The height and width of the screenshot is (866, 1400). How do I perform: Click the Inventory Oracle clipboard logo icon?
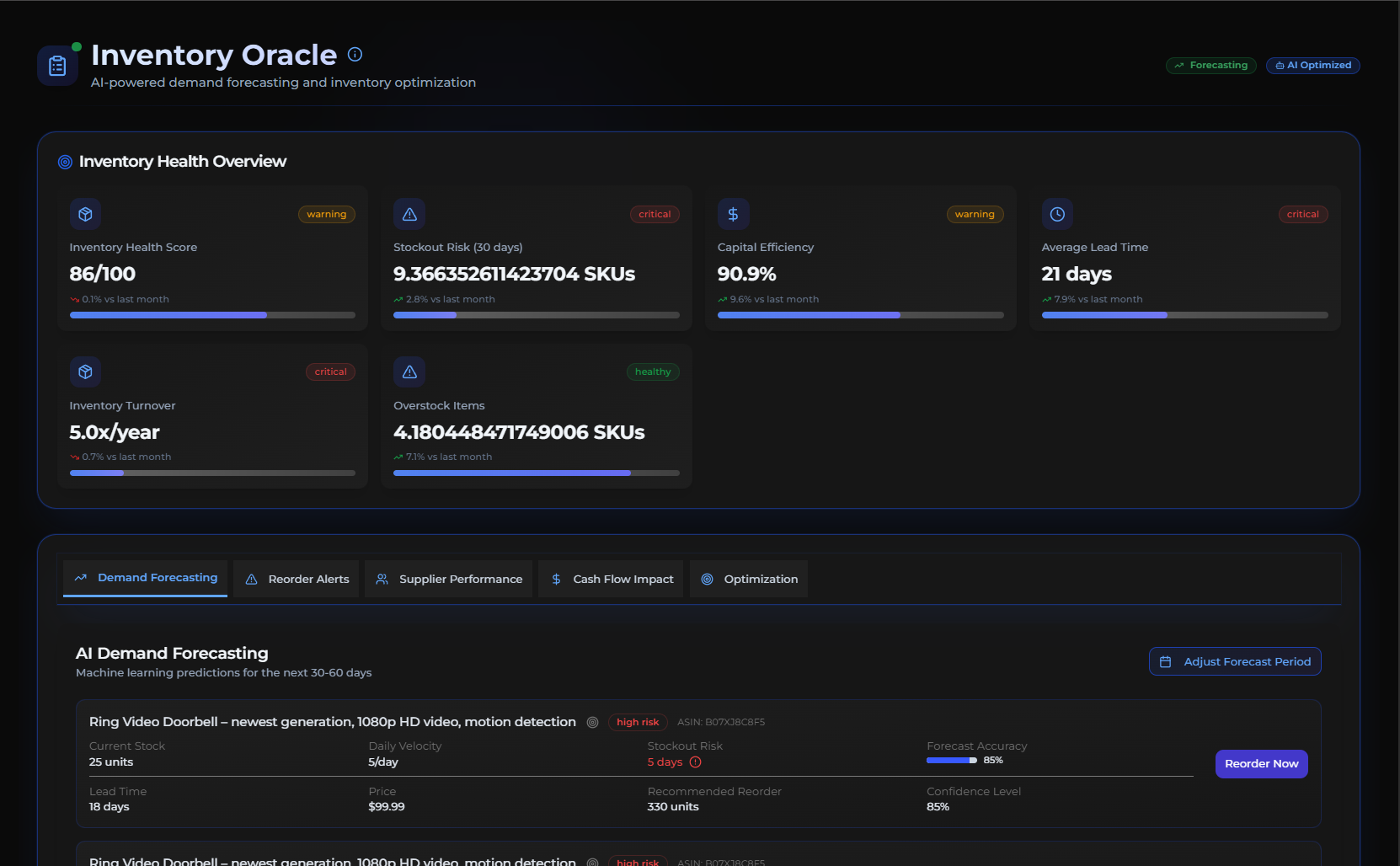click(57, 66)
